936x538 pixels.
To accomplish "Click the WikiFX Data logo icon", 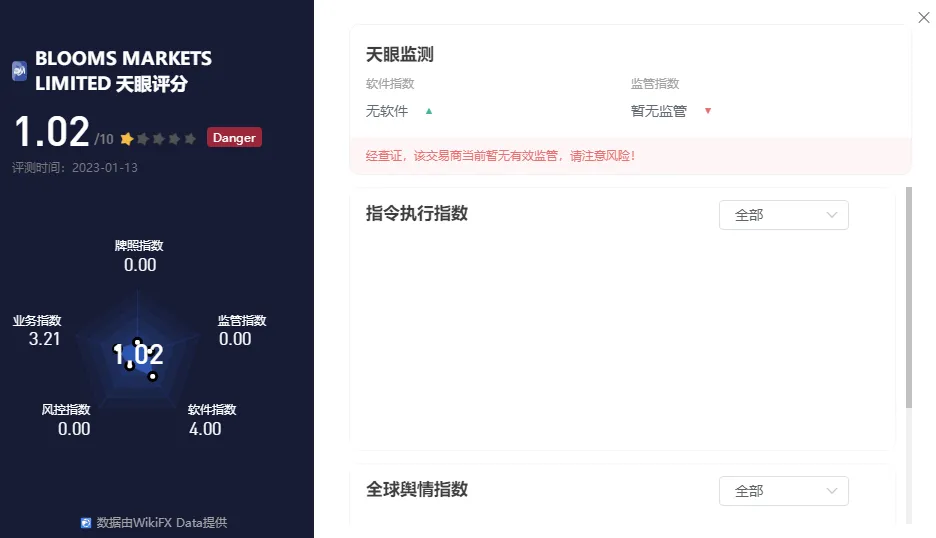I will 86,523.
